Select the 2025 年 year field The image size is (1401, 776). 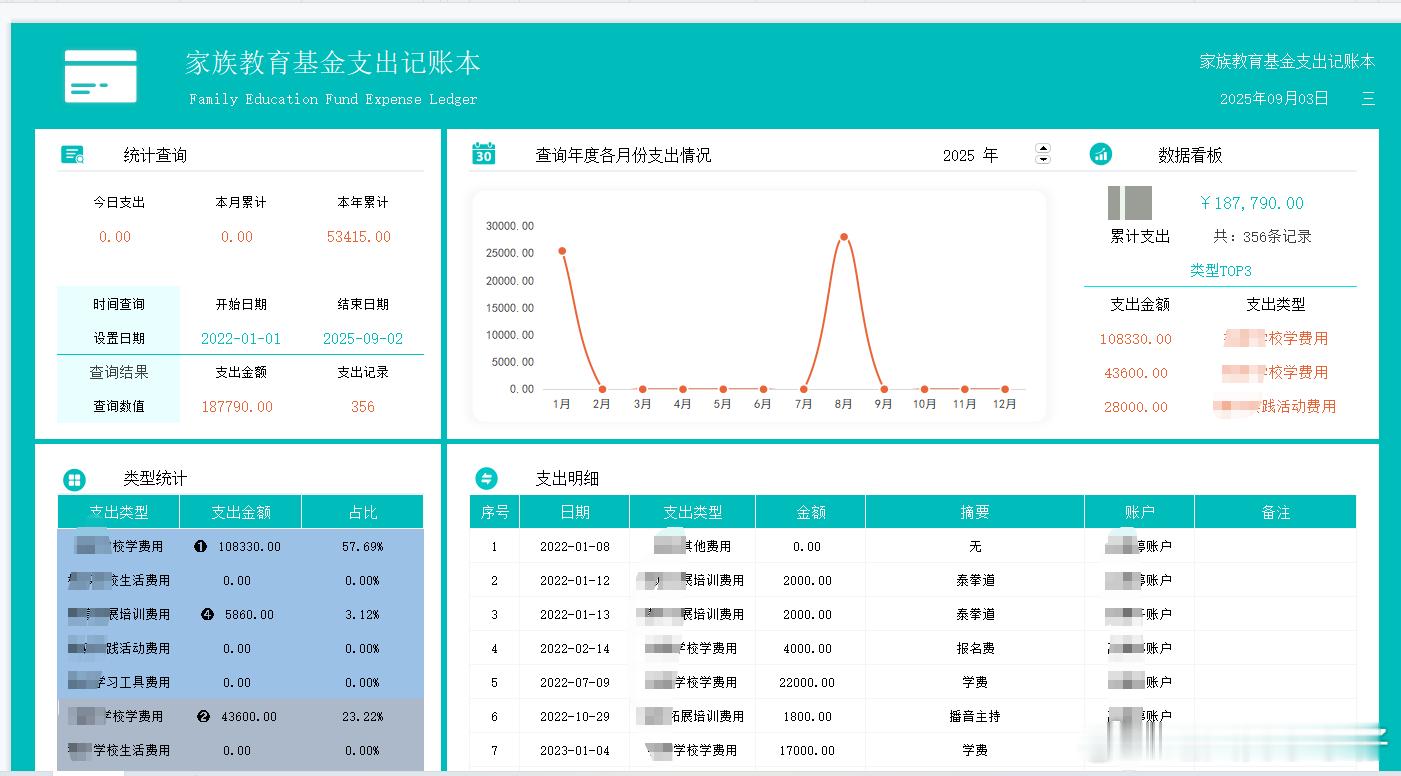pos(970,155)
